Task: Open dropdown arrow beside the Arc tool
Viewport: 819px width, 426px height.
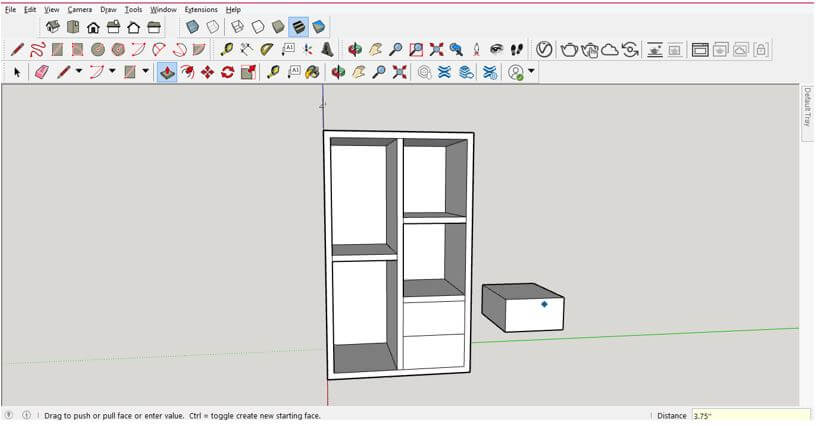Action: click(x=112, y=71)
